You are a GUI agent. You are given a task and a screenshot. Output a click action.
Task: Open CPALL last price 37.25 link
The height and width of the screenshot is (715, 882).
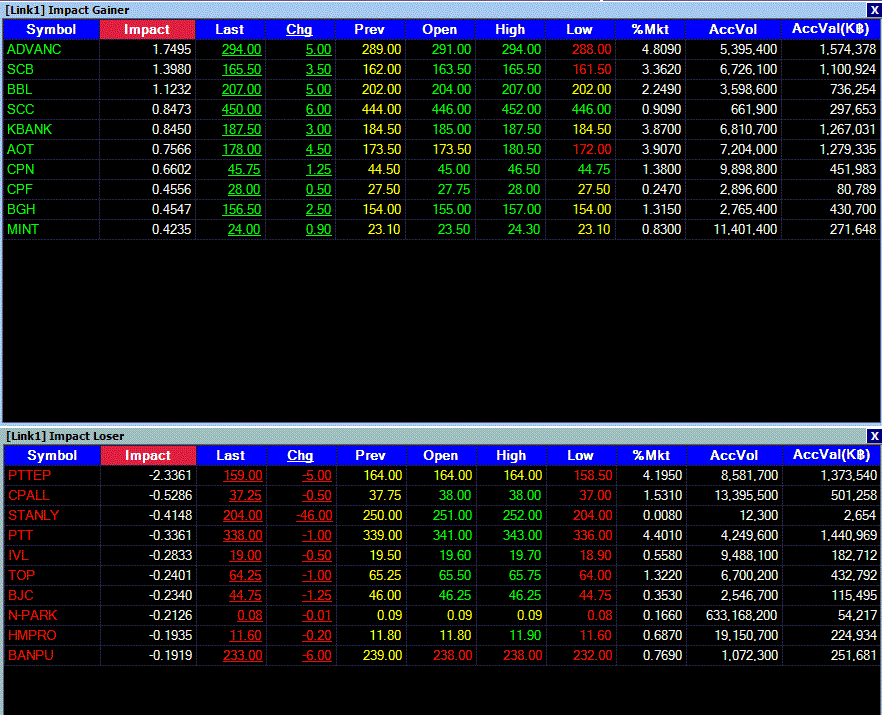[x=246, y=496]
